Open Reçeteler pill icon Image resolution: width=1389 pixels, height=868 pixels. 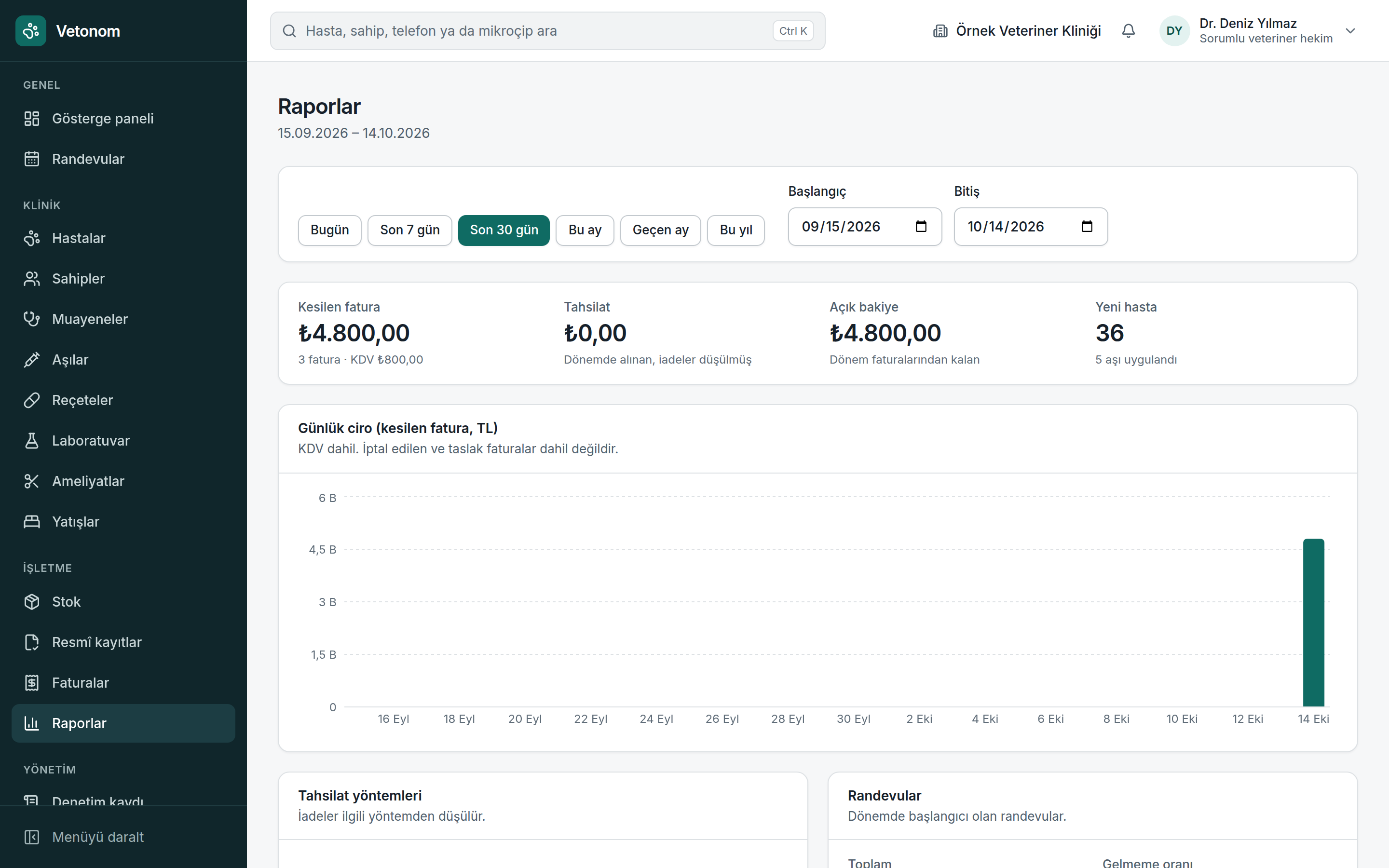tap(31, 400)
